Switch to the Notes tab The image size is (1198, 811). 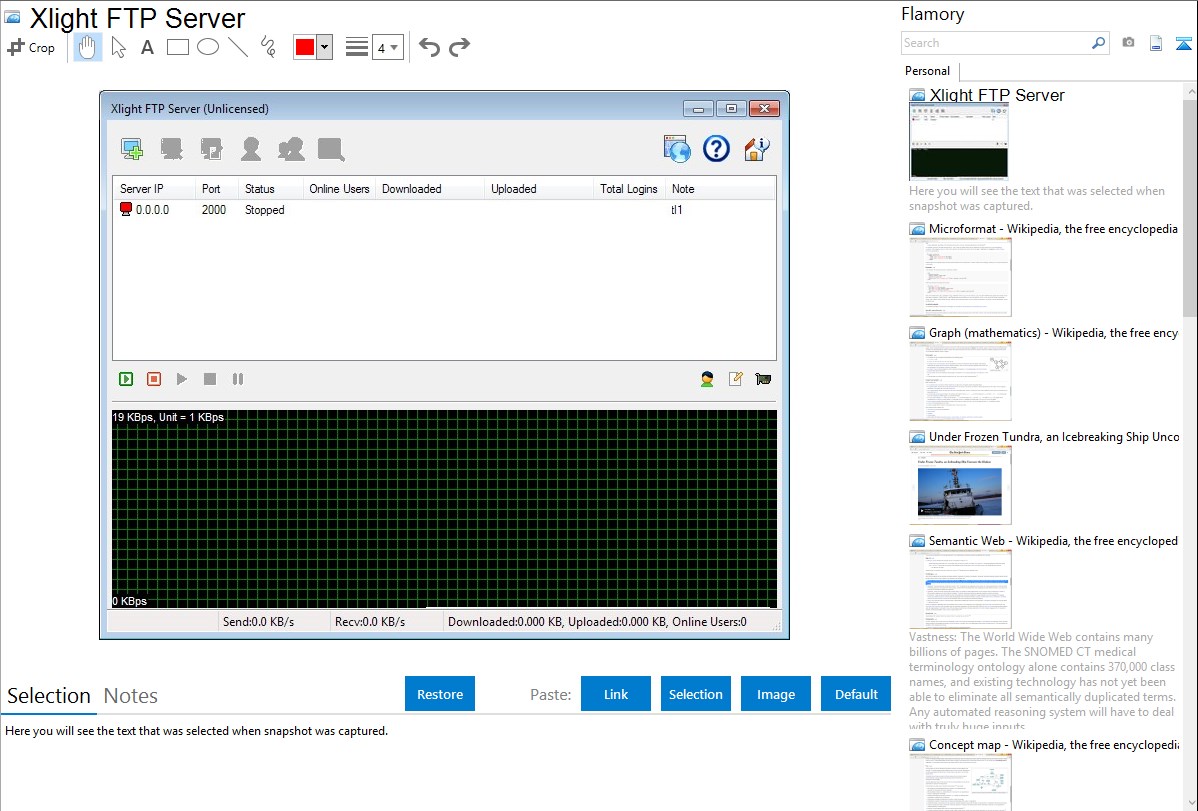tap(131, 696)
